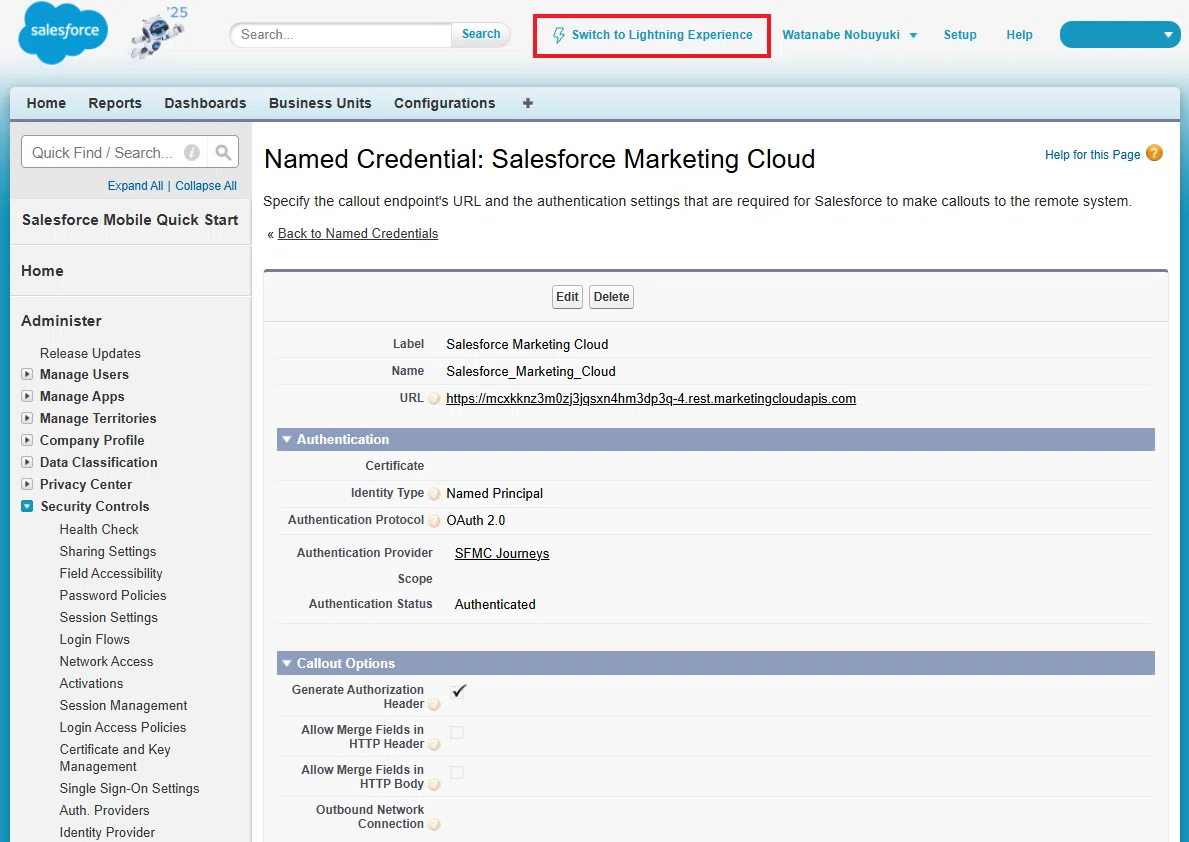Collapse the Callout Options section triangle
The image size is (1189, 842).
(x=287, y=663)
